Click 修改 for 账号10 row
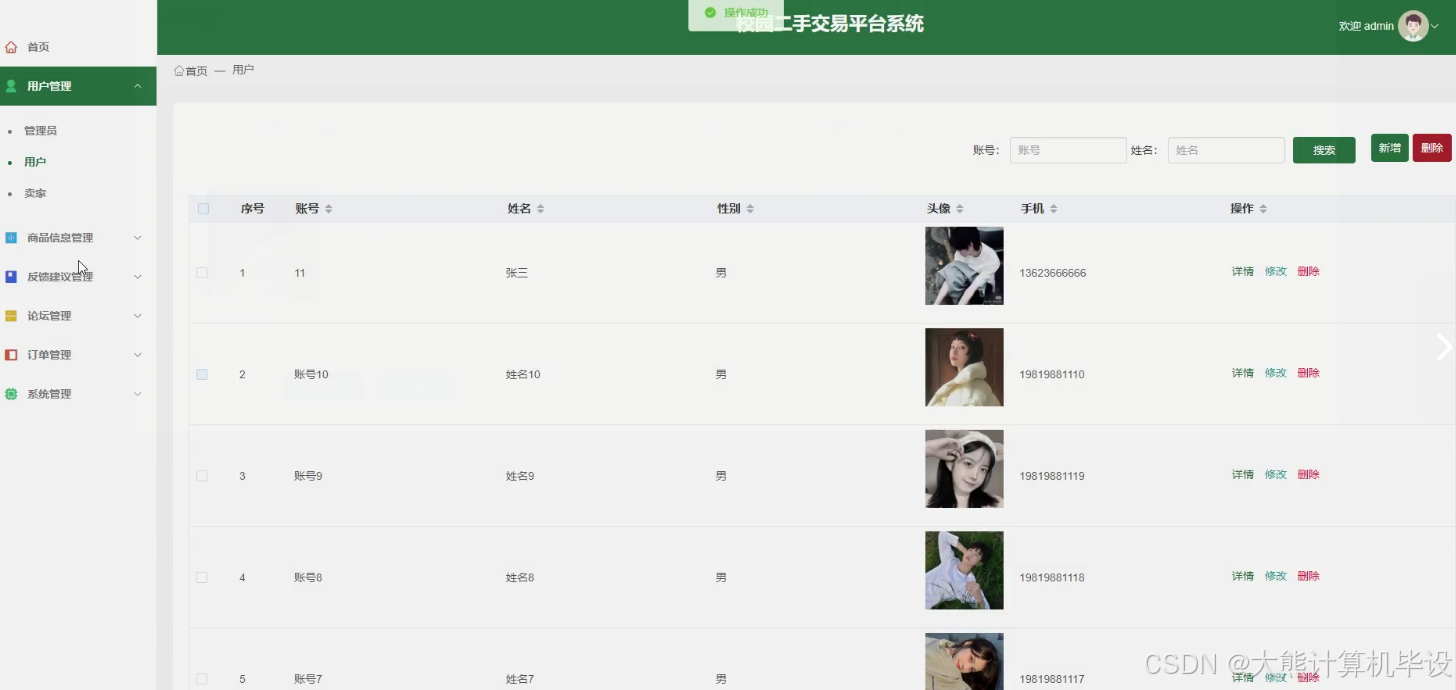This screenshot has width=1456, height=690. [x=1276, y=373]
